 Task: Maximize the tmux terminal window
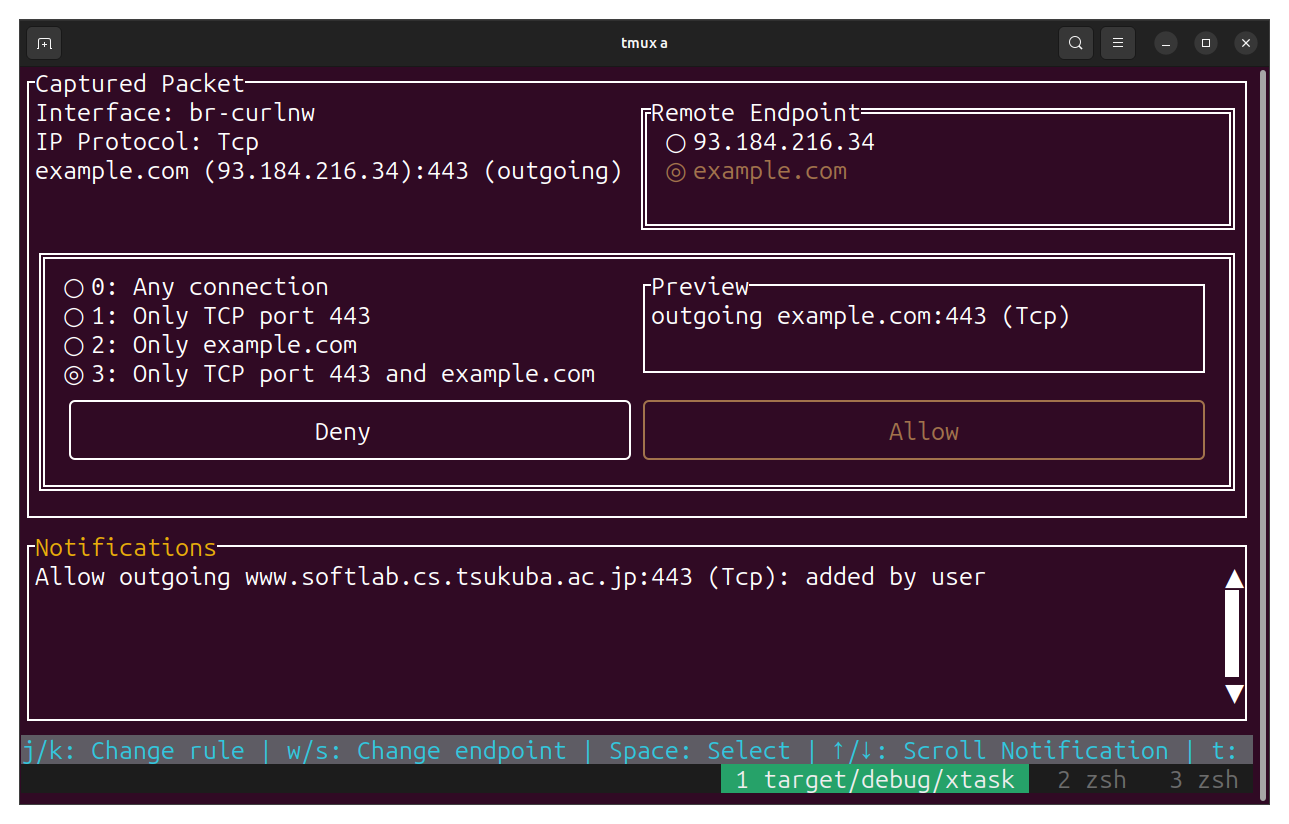pos(1206,43)
